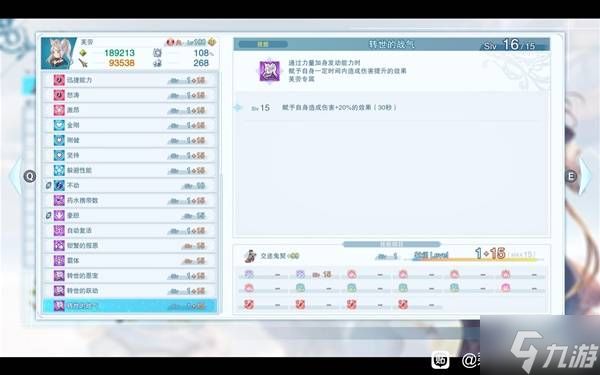Screen dimensions: 600x375
Task: Select the 豪胆 skill icon
Action: pyautogui.click(x=59, y=215)
